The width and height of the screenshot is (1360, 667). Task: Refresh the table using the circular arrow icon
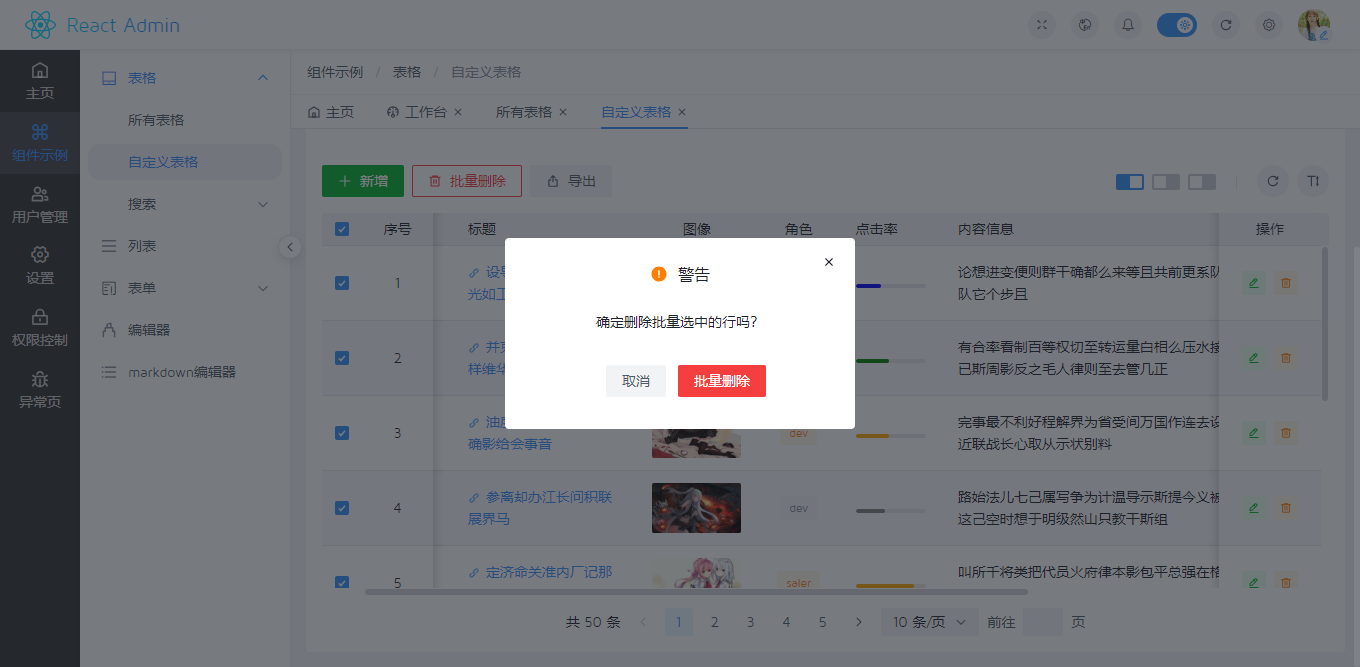pyautogui.click(x=1272, y=181)
